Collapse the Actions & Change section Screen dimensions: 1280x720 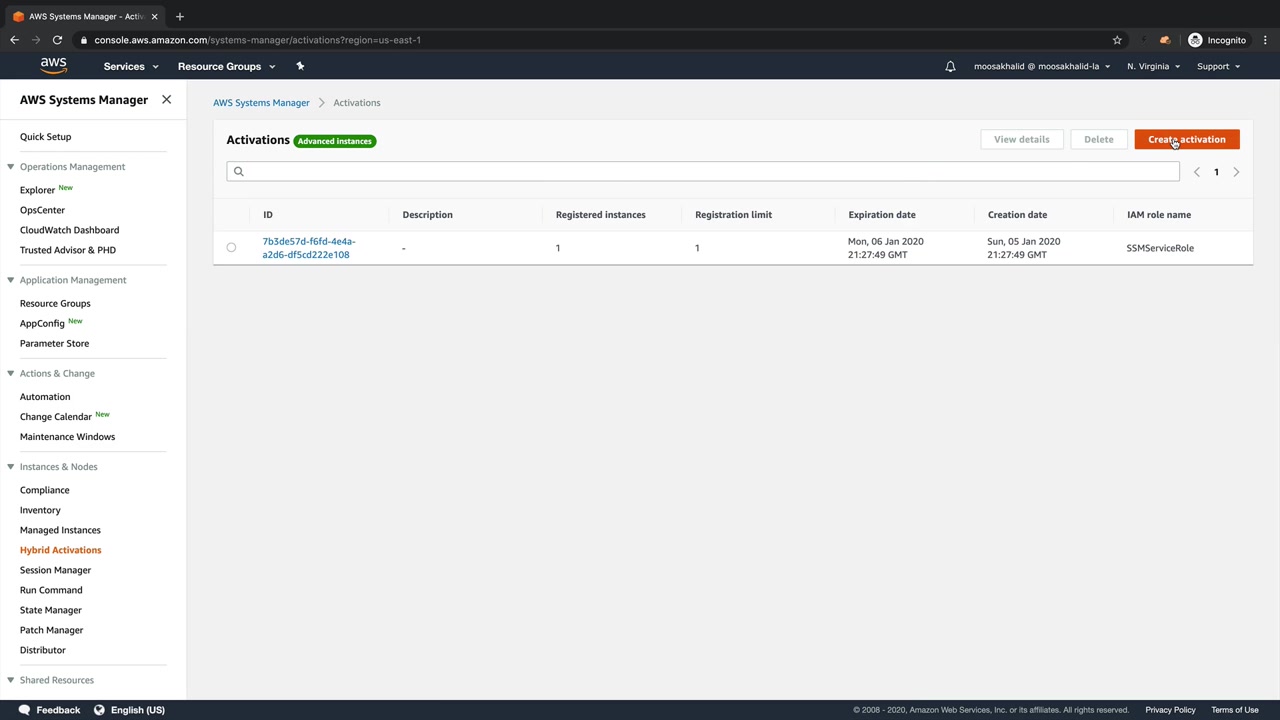coord(10,373)
